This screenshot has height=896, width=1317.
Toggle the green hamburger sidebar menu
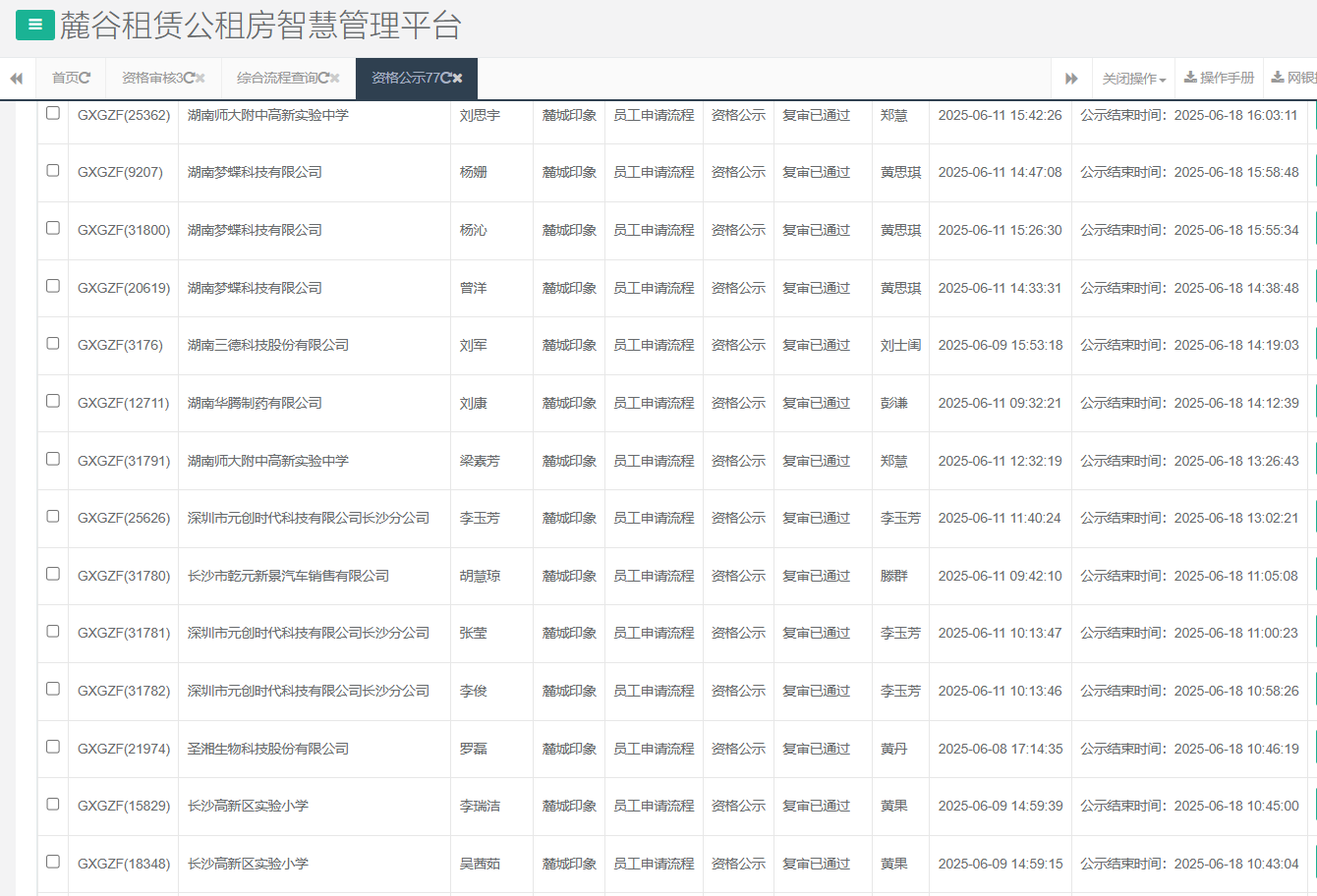(35, 26)
